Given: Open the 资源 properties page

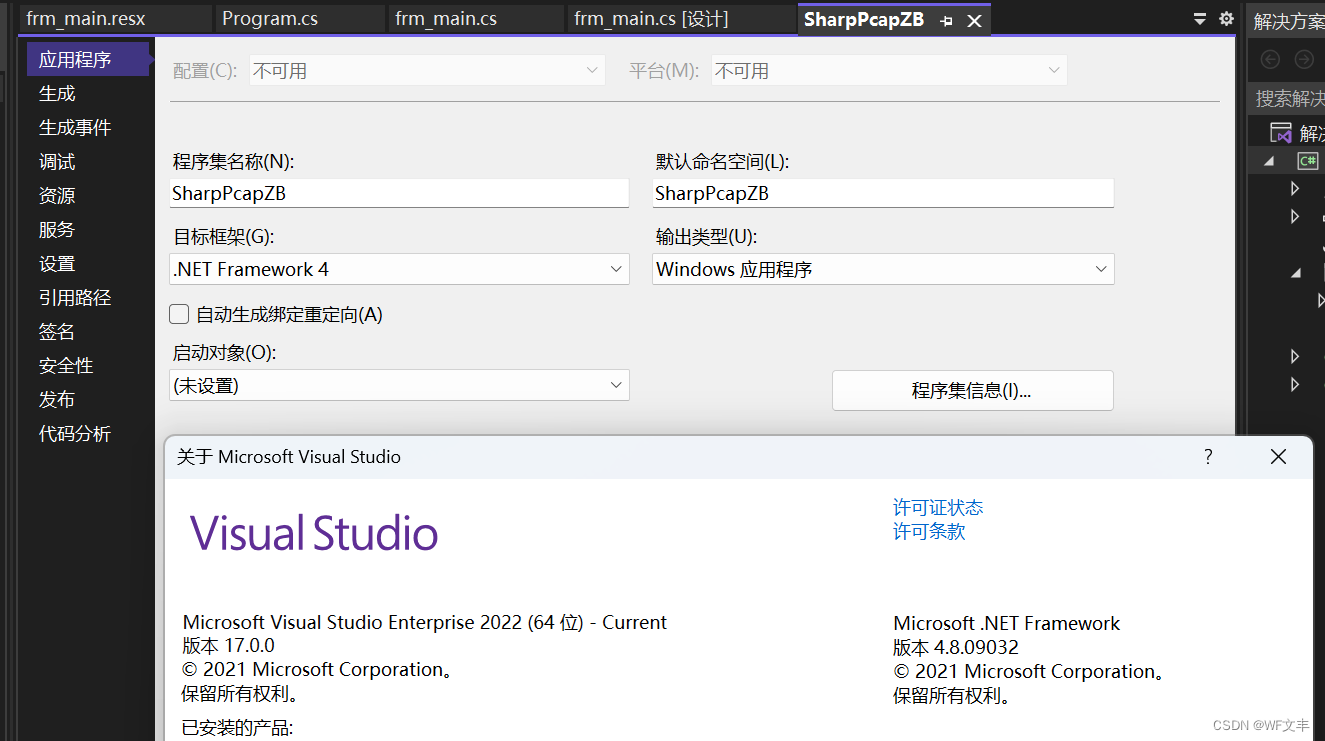Looking at the screenshot, I should pyautogui.click(x=57, y=195).
